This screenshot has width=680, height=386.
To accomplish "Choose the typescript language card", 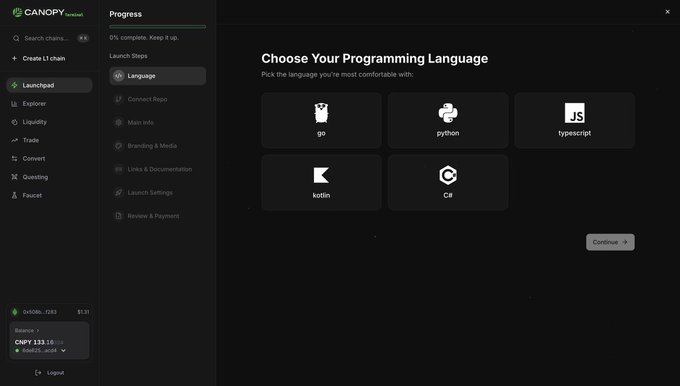I will pyautogui.click(x=575, y=120).
